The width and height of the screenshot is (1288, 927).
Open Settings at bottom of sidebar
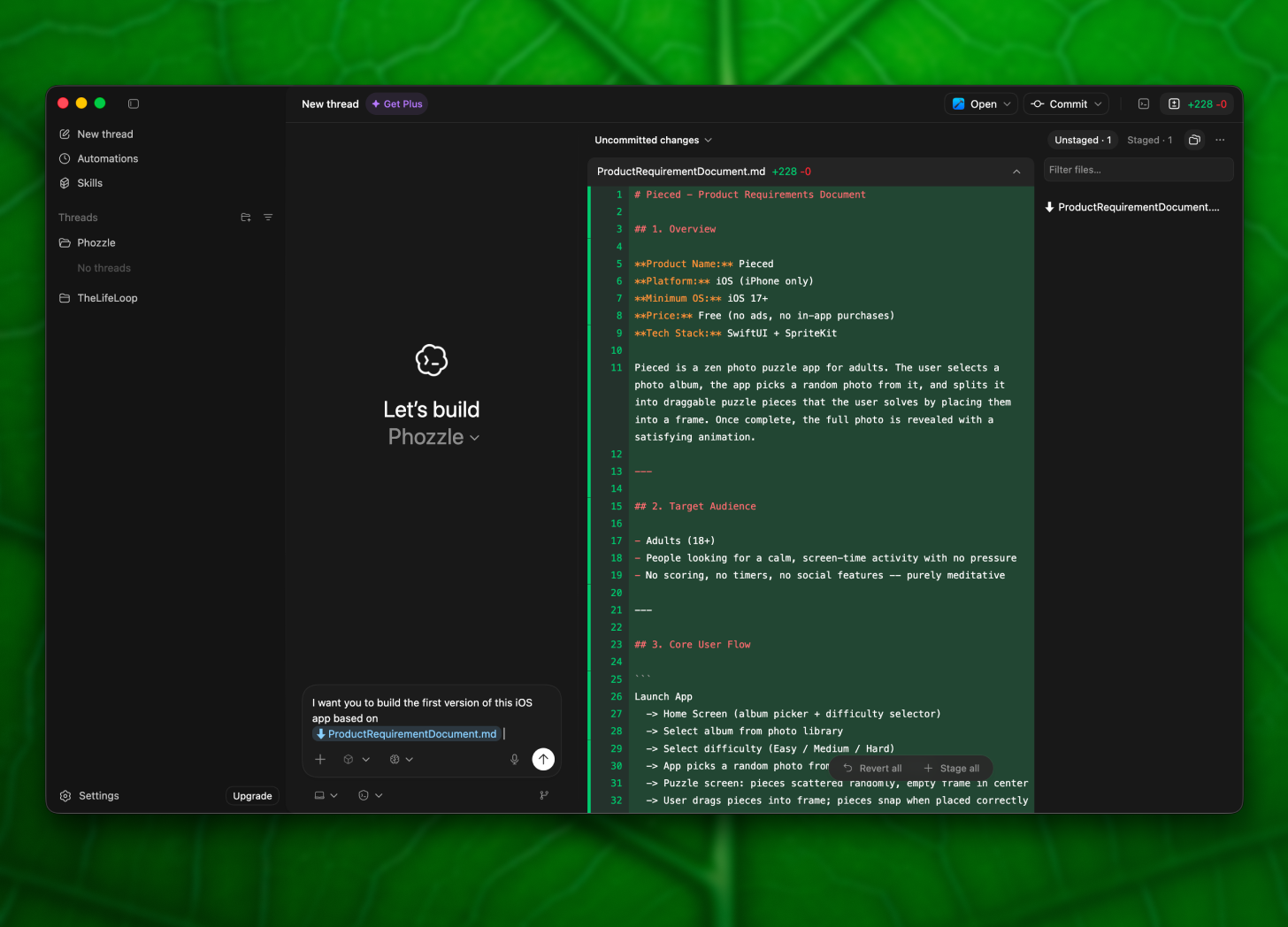[x=89, y=796]
